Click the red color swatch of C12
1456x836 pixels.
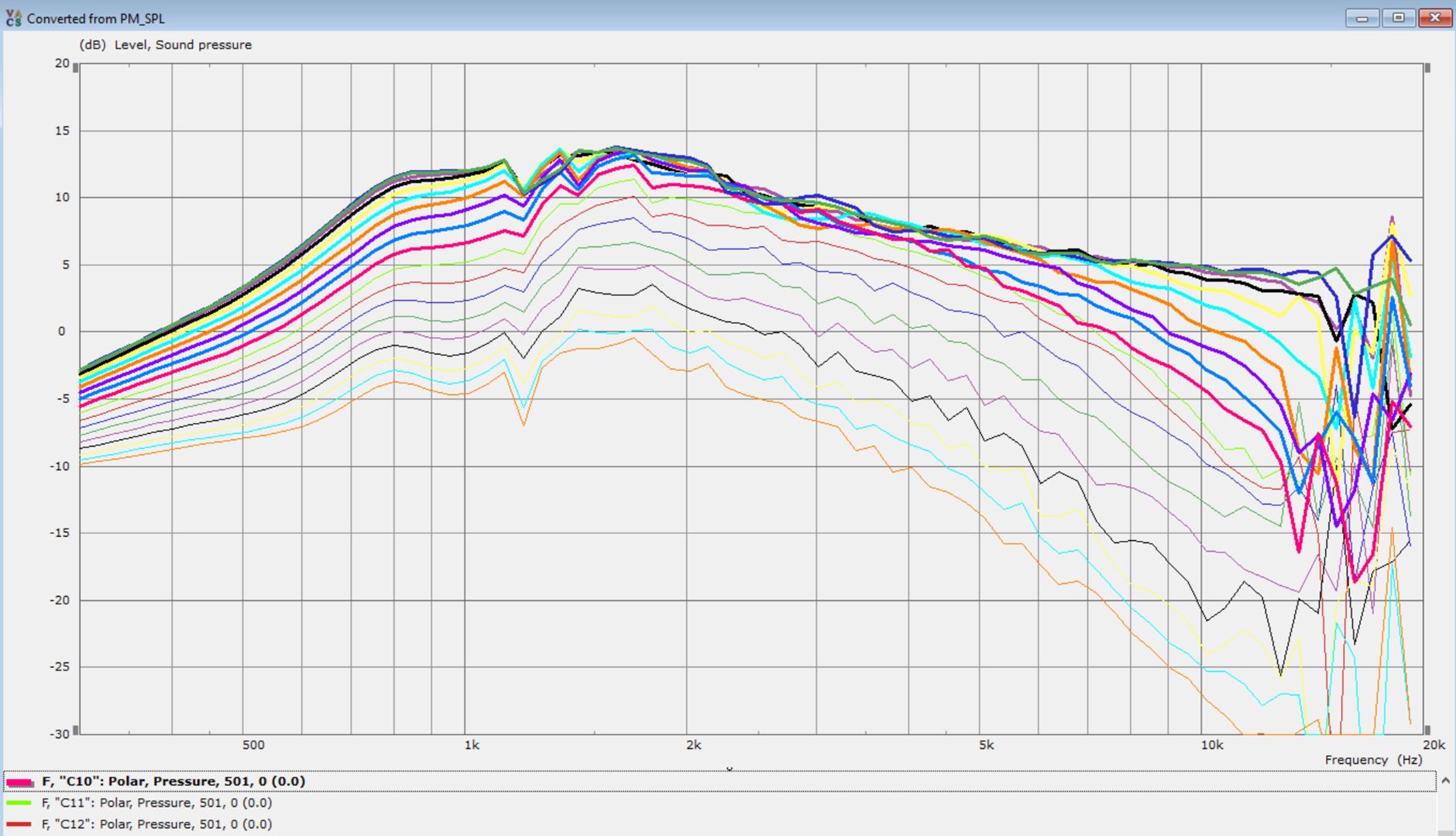tap(19, 824)
